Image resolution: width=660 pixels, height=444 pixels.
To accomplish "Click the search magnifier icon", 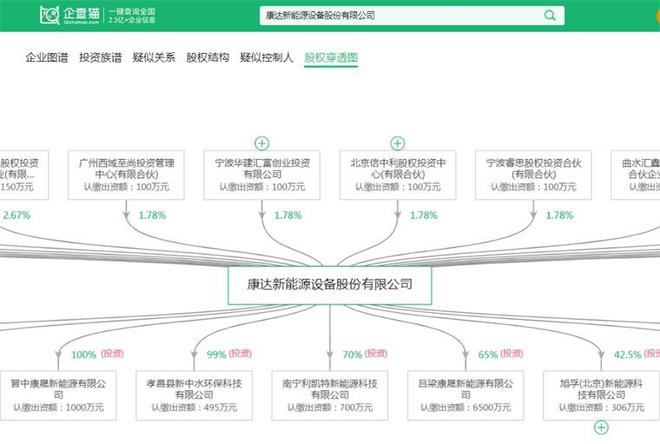I will click(550, 16).
